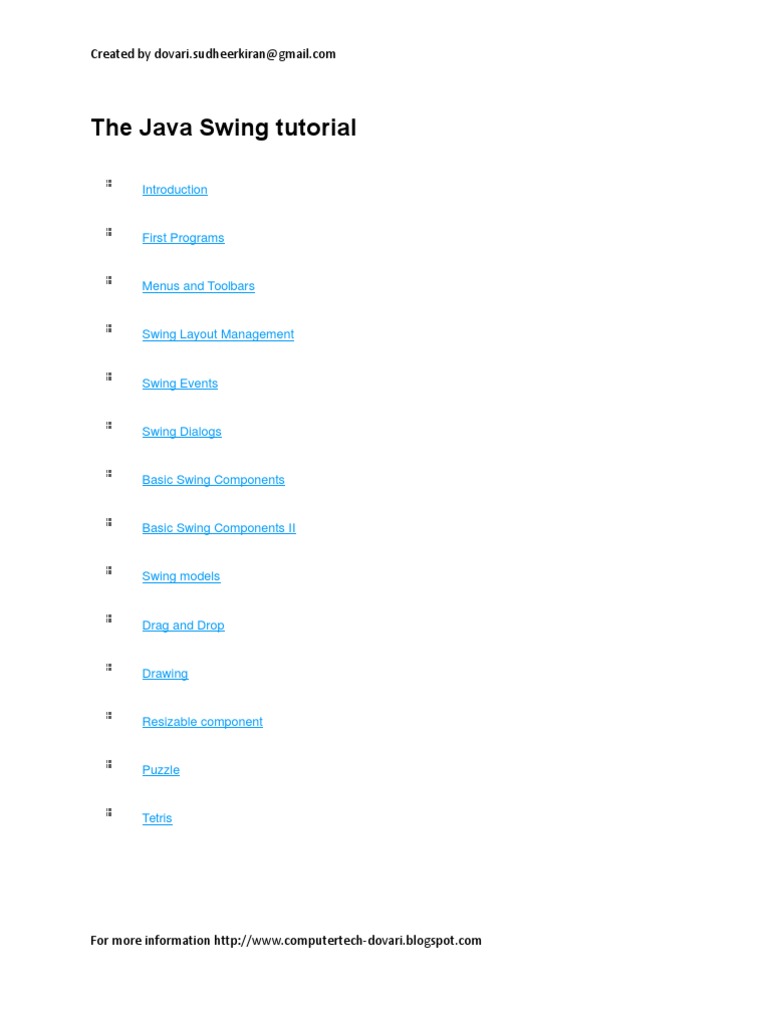Click the Drawing chapter link
This screenshot has height=1024, width=768.
(165, 674)
